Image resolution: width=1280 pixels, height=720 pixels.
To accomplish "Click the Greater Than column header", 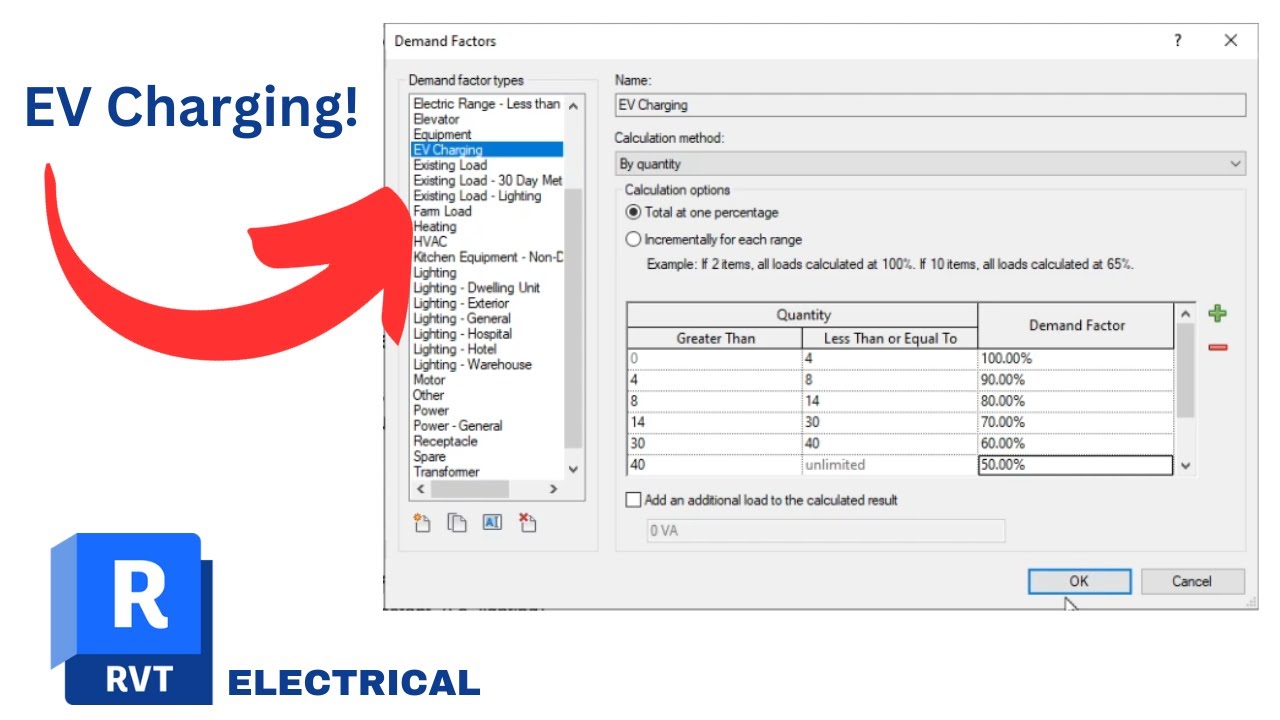I will pos(715,338).
